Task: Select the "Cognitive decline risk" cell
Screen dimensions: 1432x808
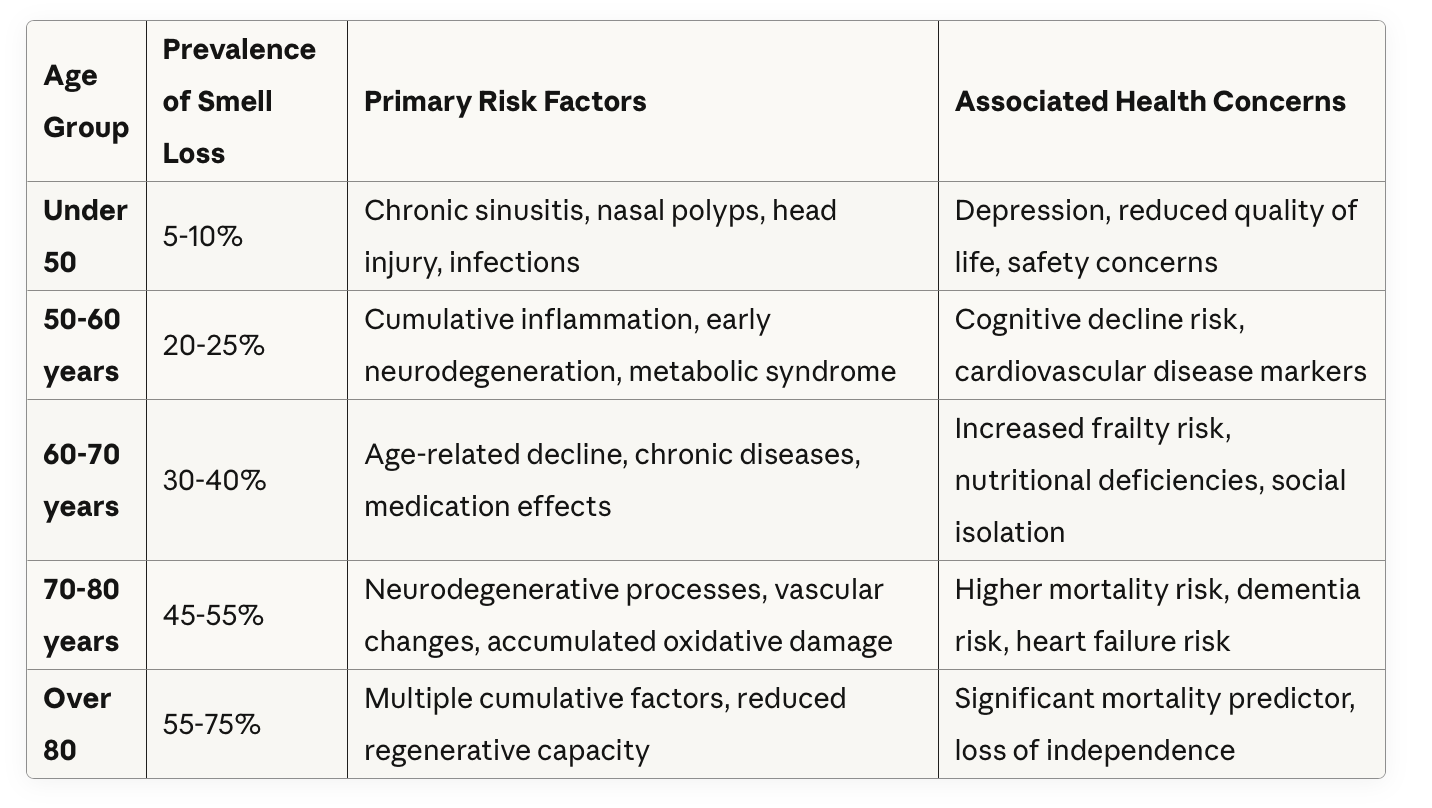Action: click(1160, 345)
